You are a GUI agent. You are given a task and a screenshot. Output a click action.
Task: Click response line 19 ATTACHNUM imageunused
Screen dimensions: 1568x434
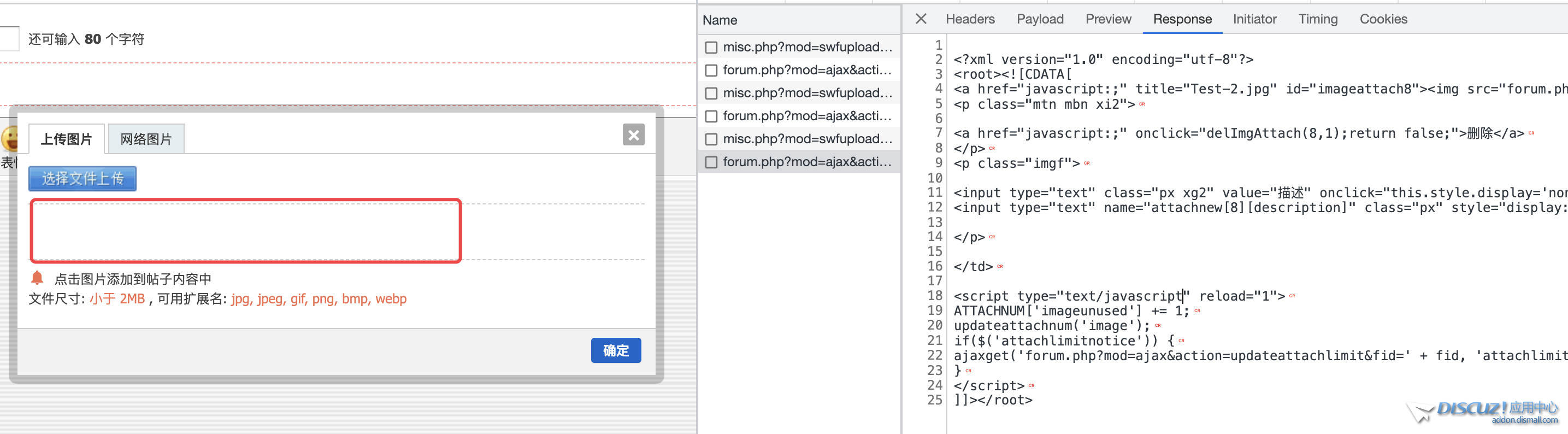pyautogui.click(x=1071, y=311)
